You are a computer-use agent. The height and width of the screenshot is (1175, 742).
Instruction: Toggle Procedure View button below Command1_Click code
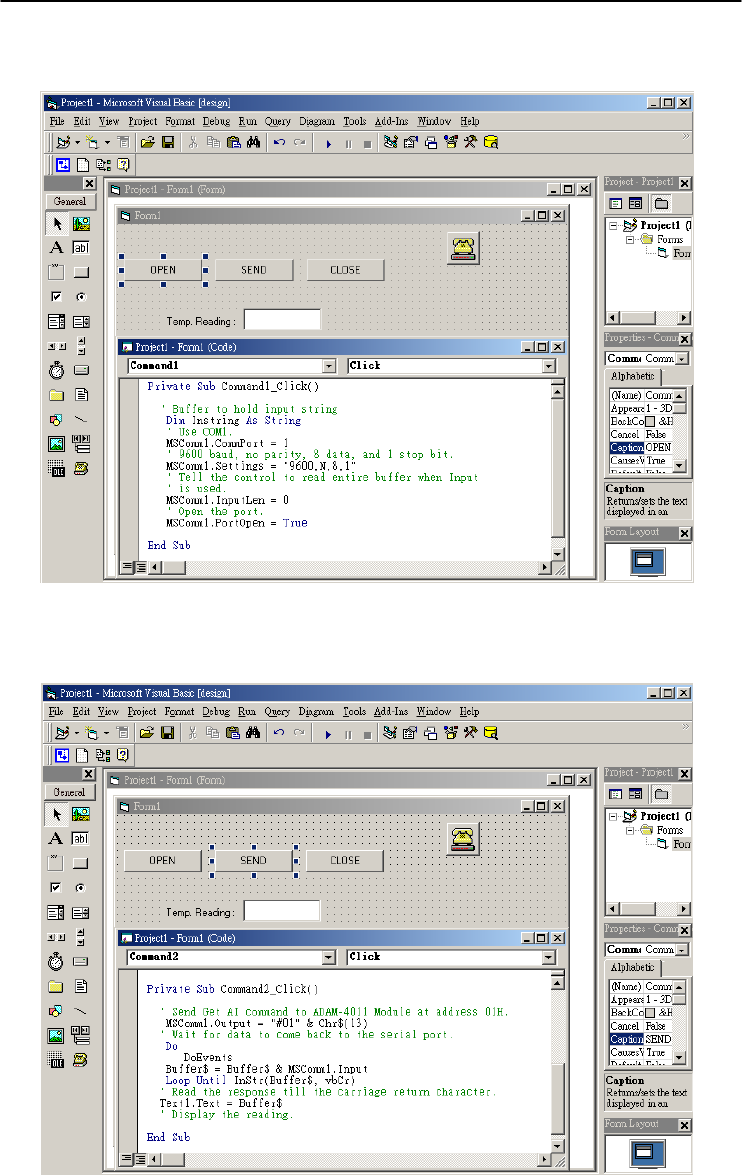[x=127, y=568]
